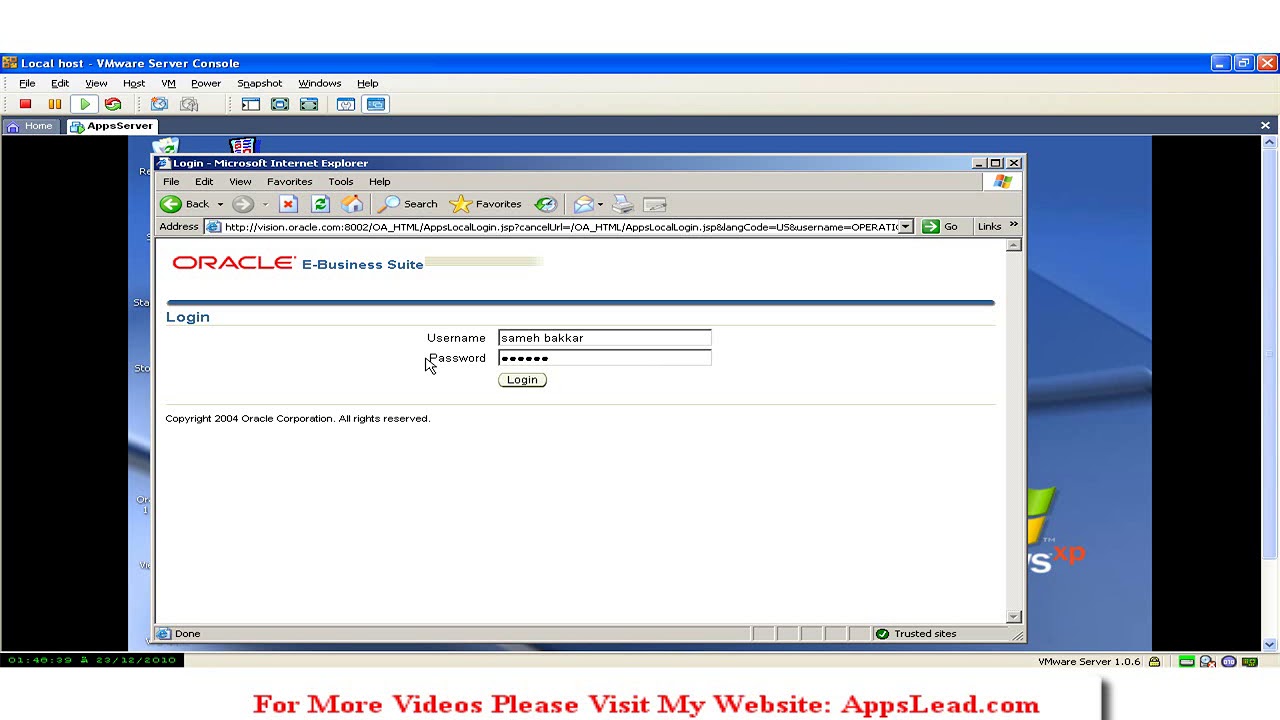Click the VMware summary view toolbar icon
The height and width of the screenshot is (720, 1280).
(x=346, y=104)
